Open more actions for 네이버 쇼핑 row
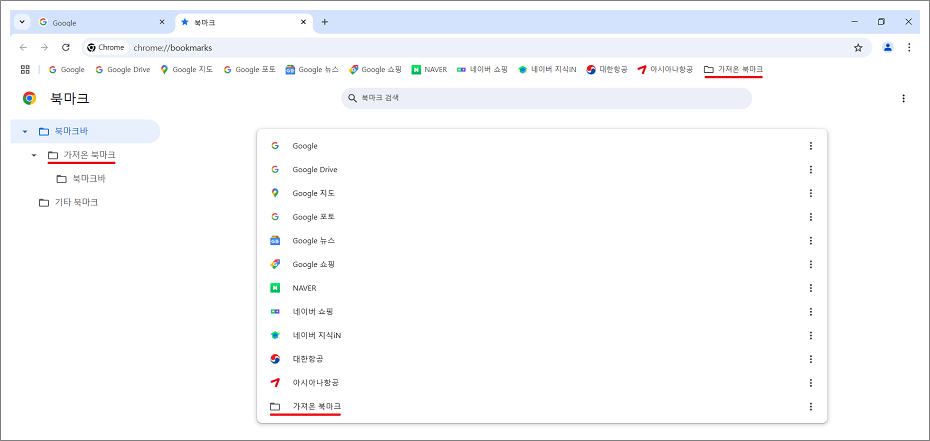Viewport: 930px width, 441px height. click(811, 312)
